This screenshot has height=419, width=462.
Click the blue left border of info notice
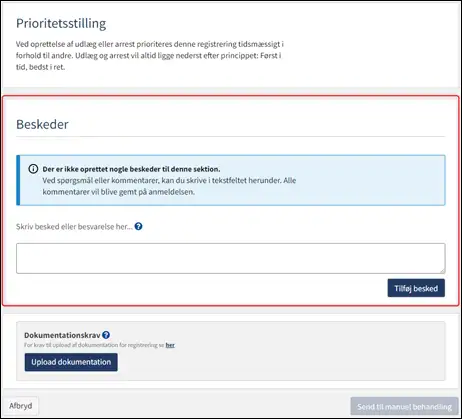(18, 180)
